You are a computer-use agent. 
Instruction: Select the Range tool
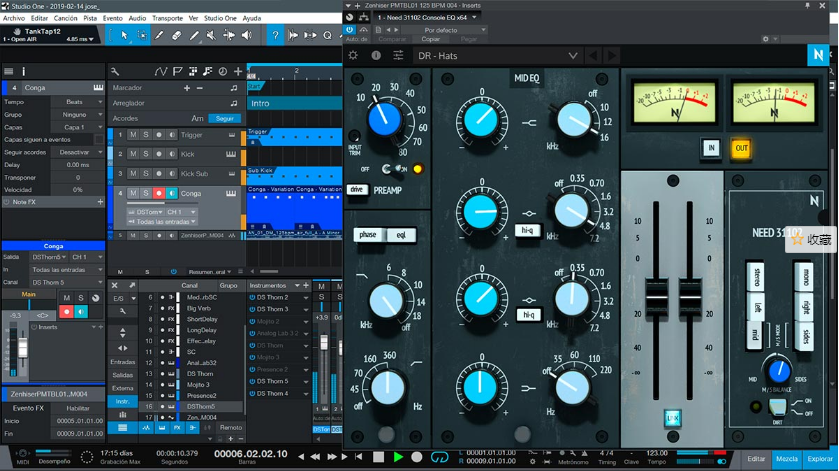coord(142,35)
